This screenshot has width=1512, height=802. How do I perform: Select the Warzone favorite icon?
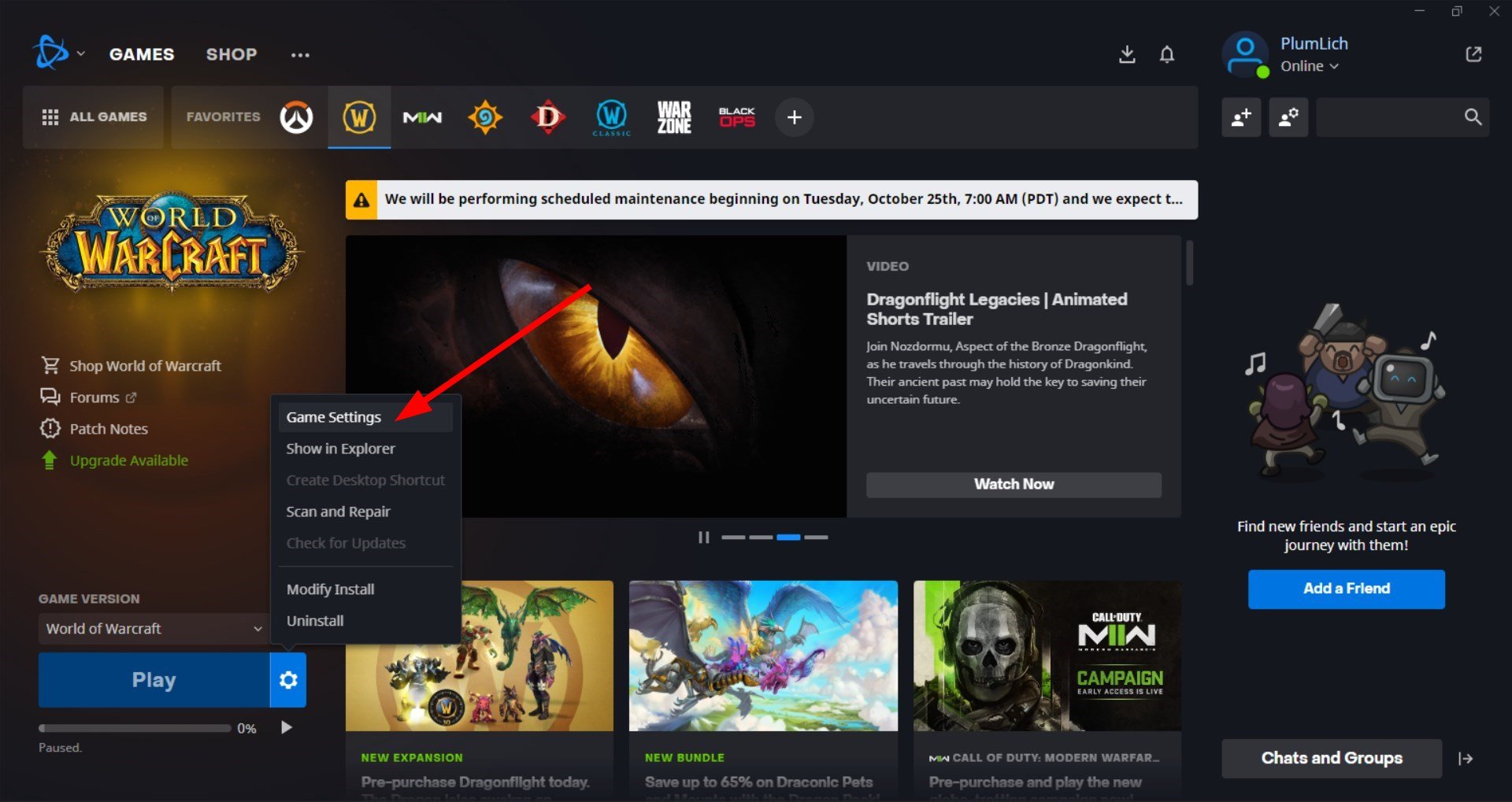[674, 117]
